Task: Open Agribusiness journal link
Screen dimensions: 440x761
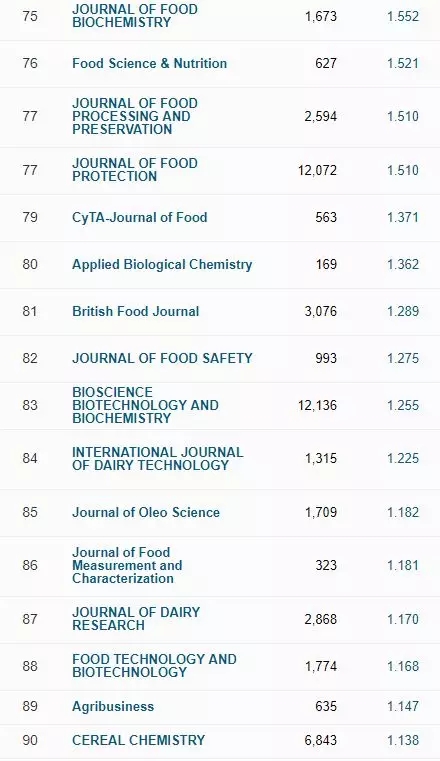Action: pyautogui.click(x=113, y=706)
